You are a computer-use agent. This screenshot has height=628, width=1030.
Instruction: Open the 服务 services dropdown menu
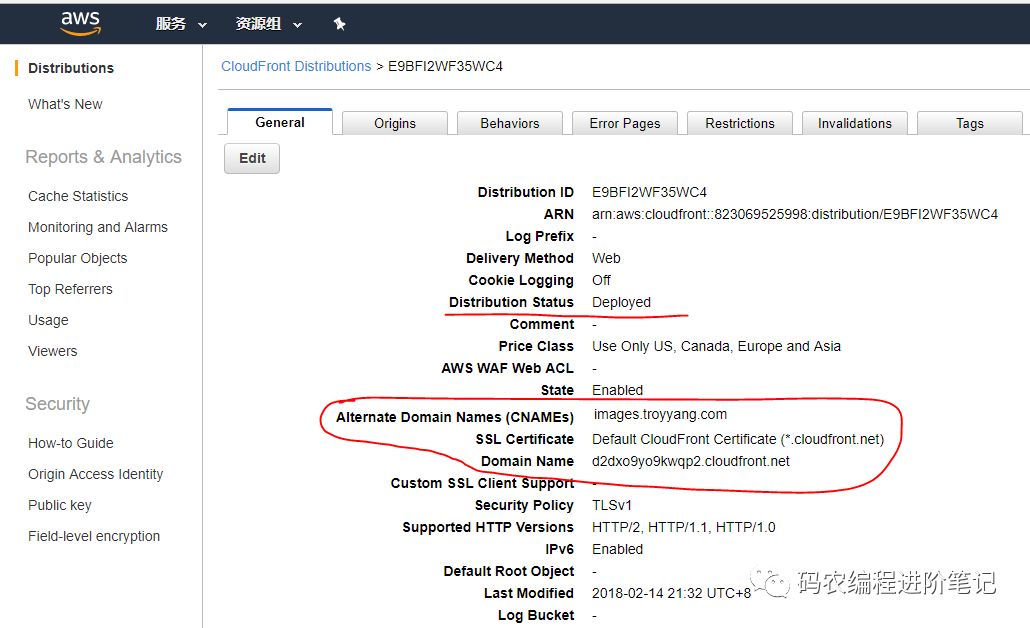coord(181,24)
